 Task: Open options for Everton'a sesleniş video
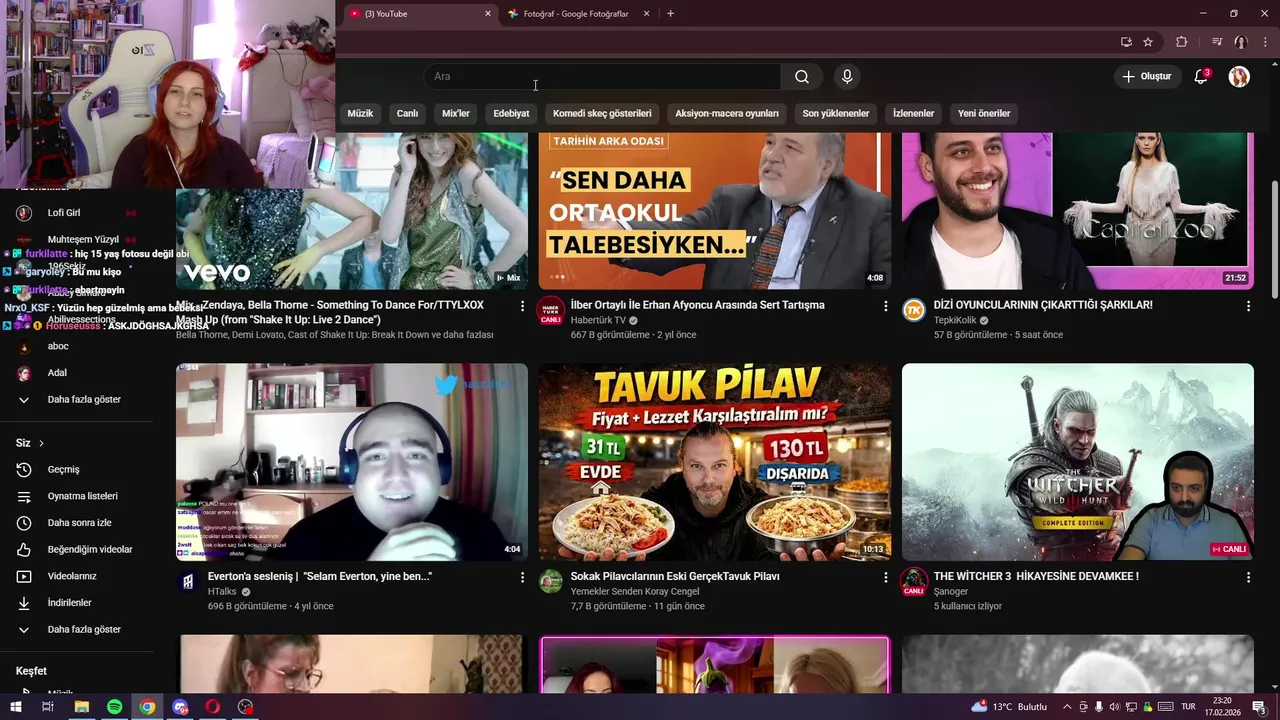(522, 577)
